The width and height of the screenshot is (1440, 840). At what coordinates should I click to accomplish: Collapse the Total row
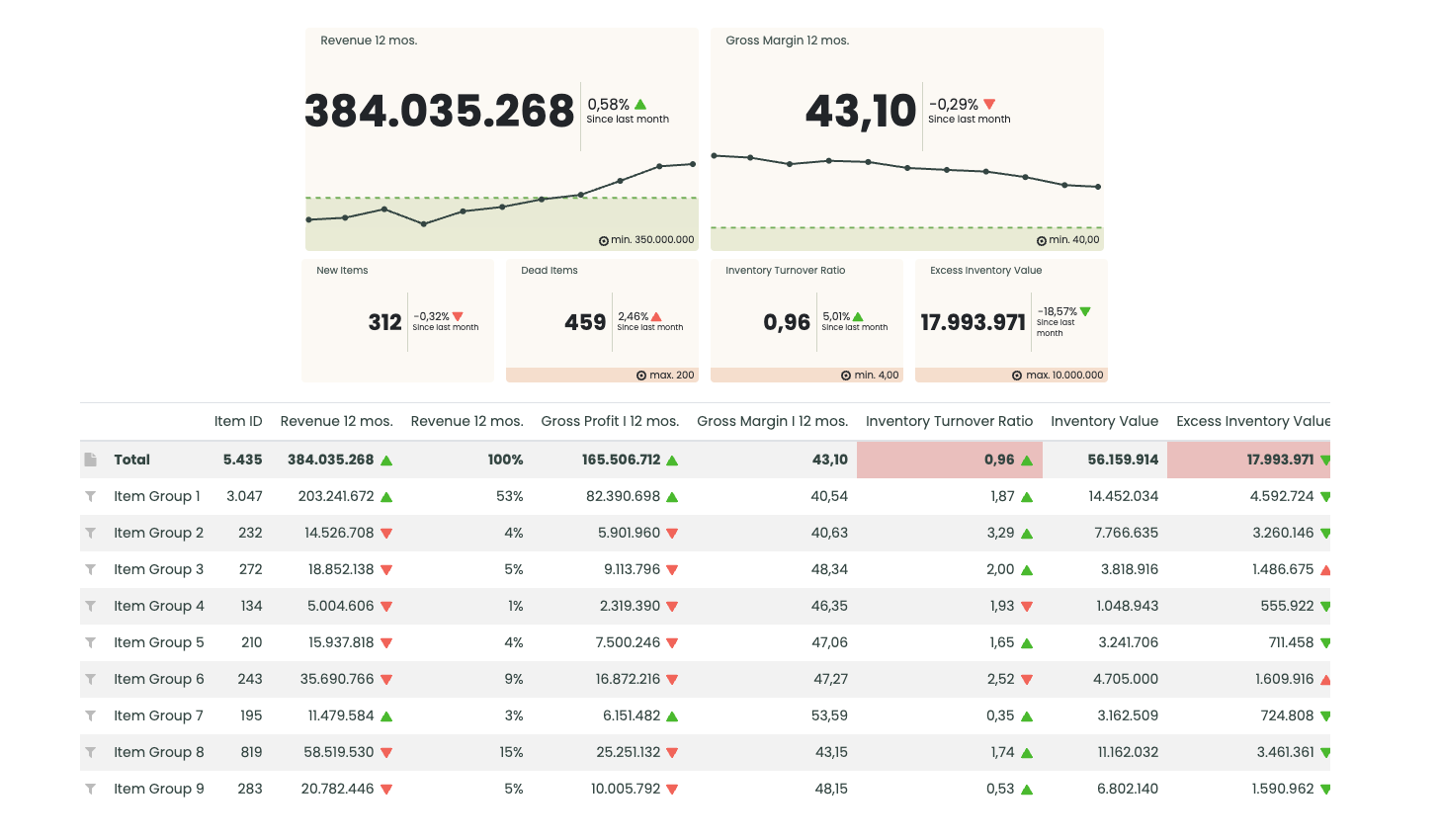(x=132, y=459)
